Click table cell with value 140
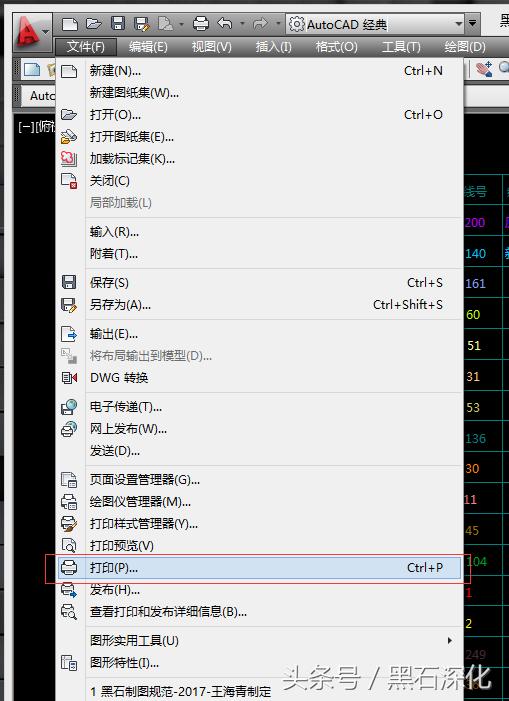Screen dimensions: 509x701 pos(475,253)
